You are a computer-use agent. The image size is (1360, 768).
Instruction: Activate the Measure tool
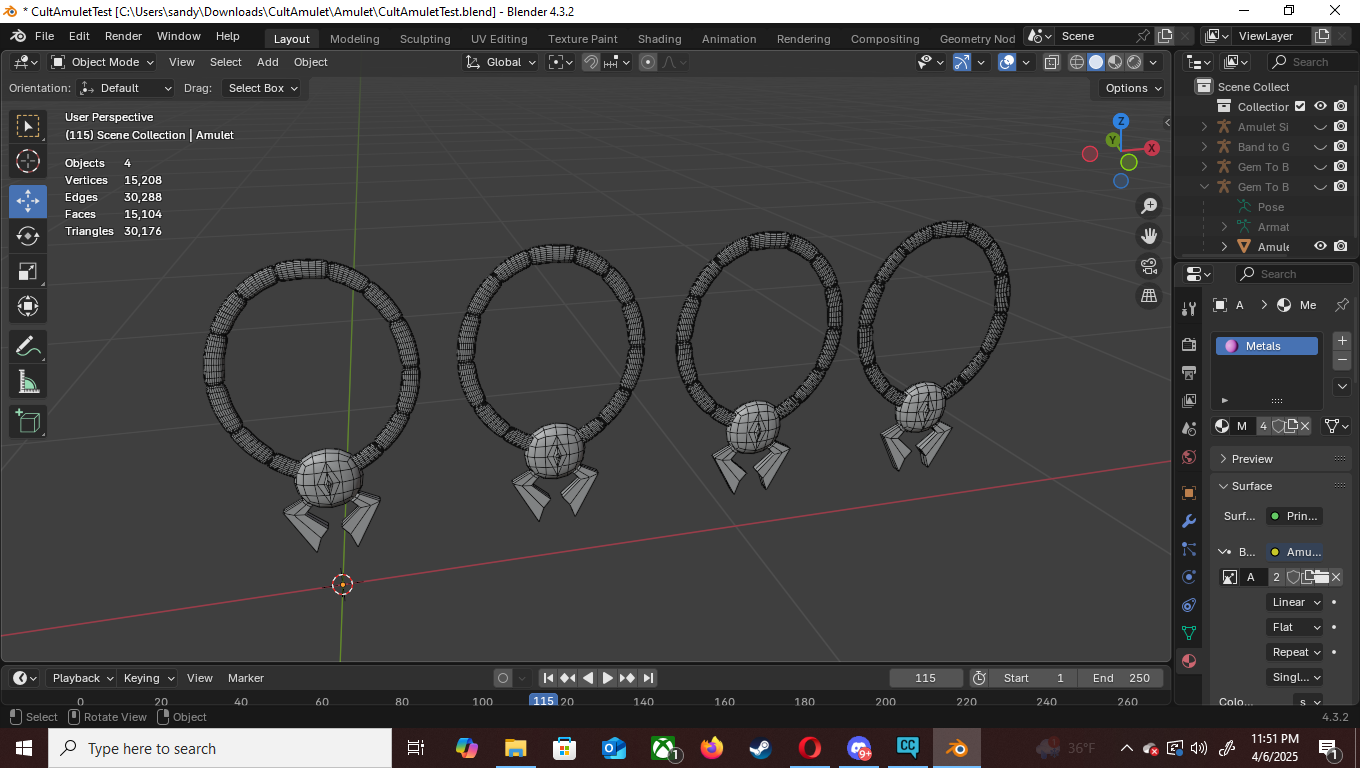click(28, 382)
